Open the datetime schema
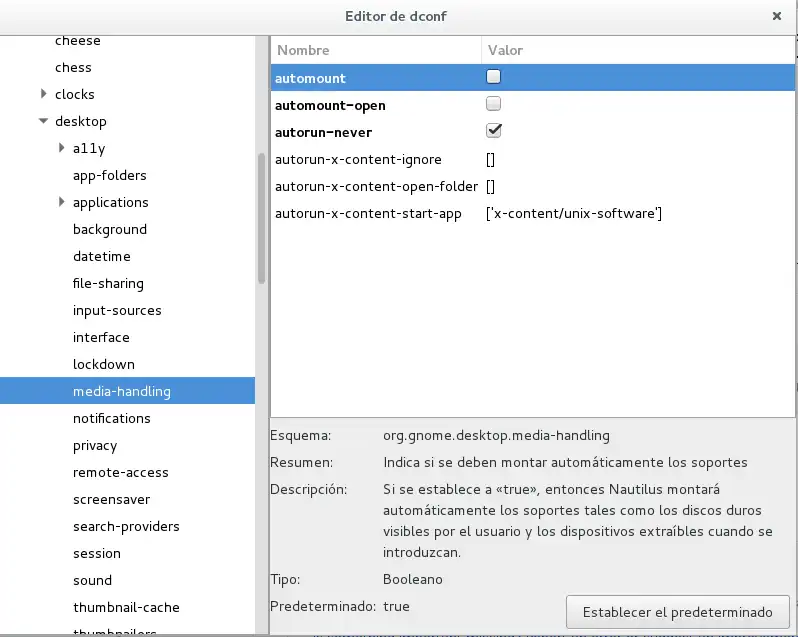 pyautogui.click(x=102, y=256)
